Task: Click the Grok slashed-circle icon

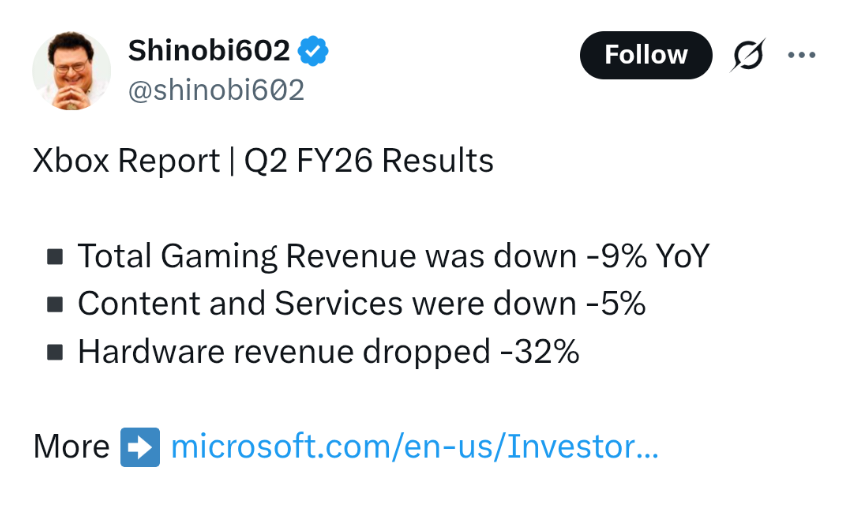Action: tap(747, 56)
